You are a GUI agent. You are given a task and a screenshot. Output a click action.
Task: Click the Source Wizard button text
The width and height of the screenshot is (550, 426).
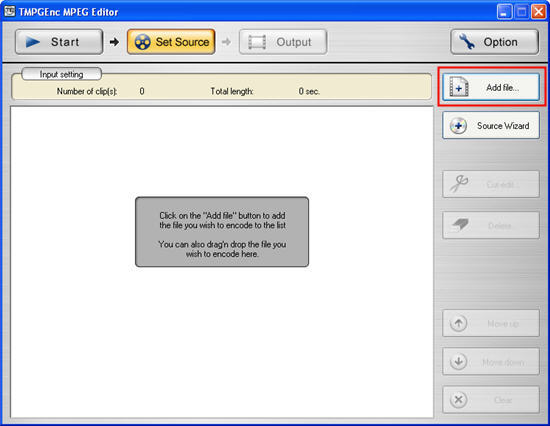coord(503,126)
